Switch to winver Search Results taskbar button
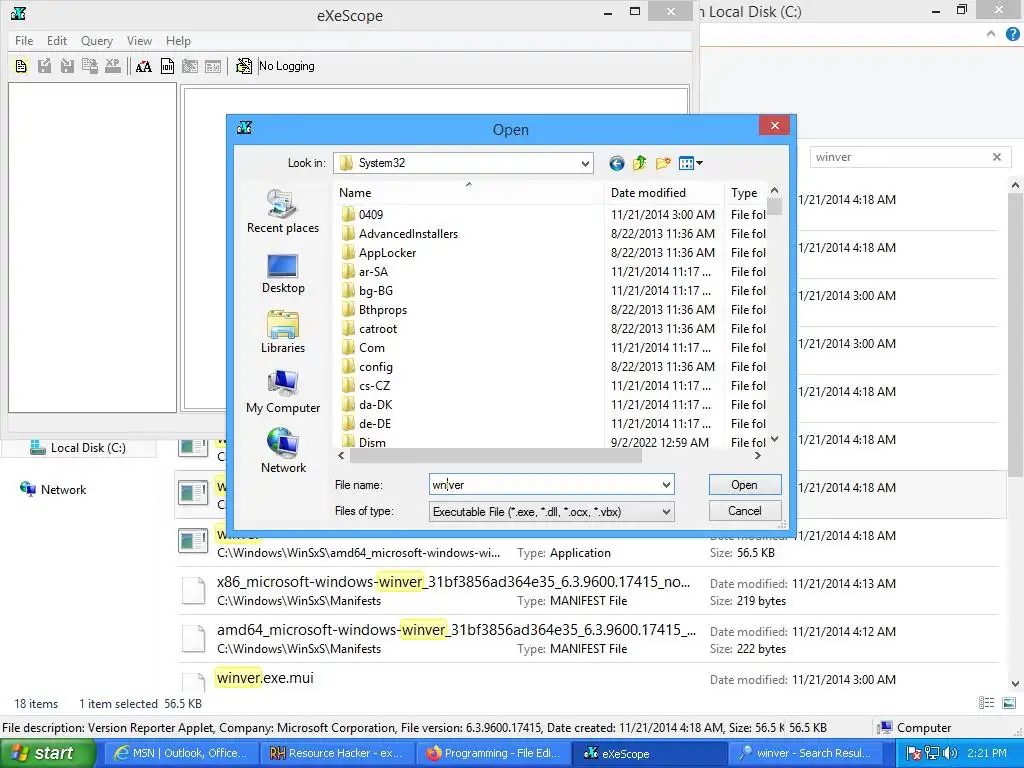1024x768 pixels. 805,753
